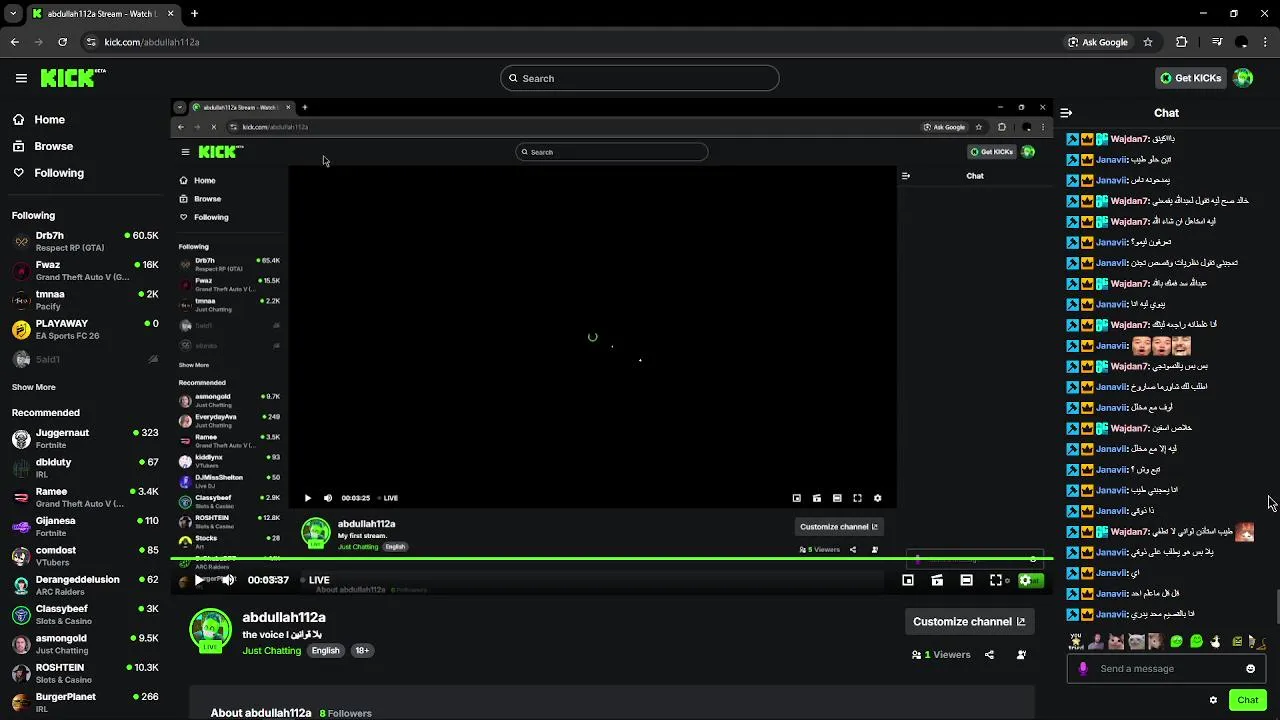
Task: Click the Ramee channel avatar
Action: pos(21,497)
